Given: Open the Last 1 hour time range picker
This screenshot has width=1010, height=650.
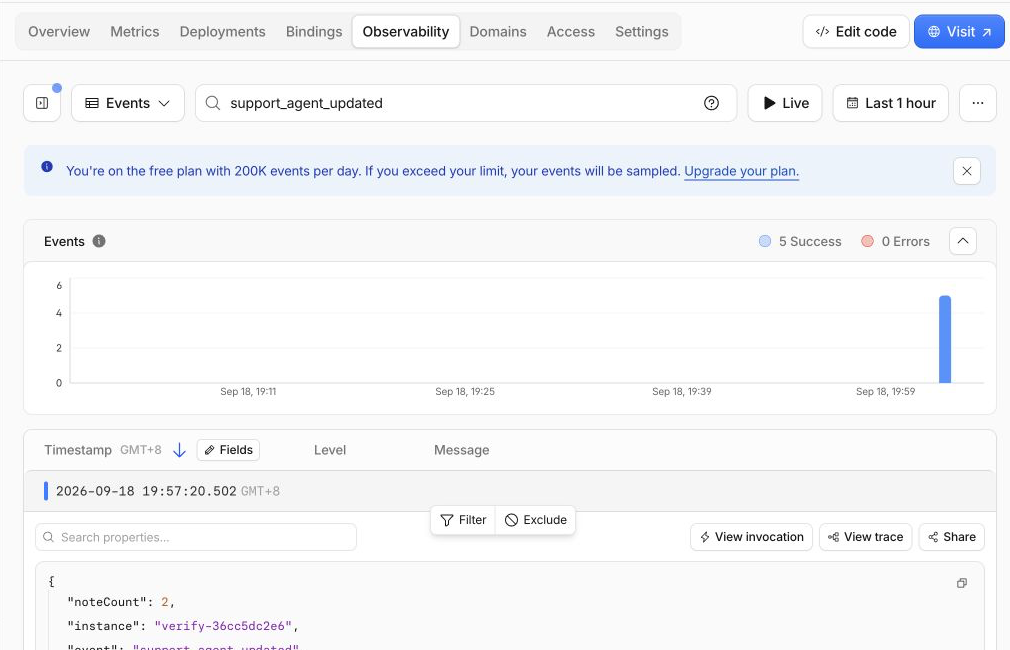Looking at the screenshot, I should (890, 103).
